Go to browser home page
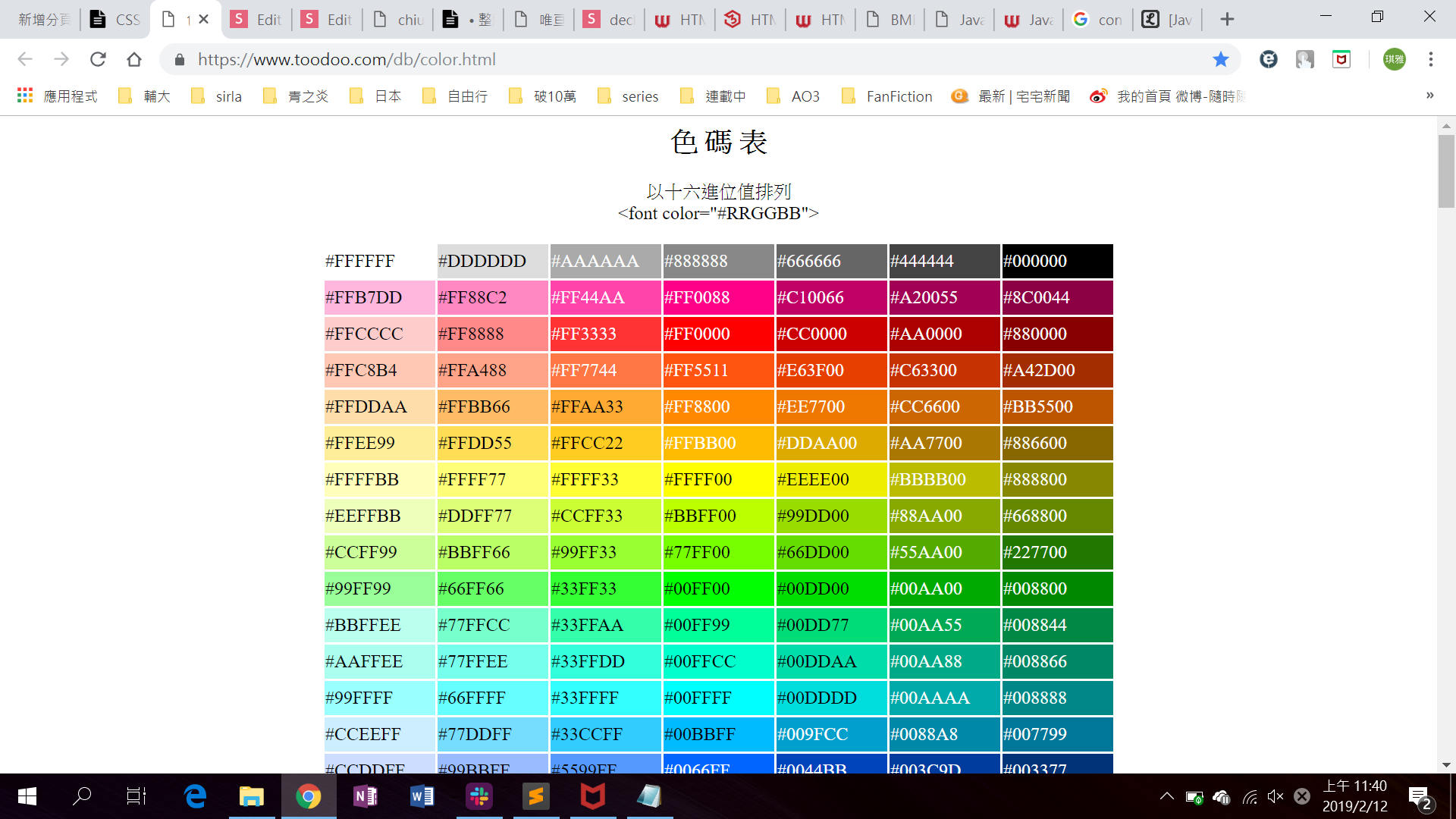The height and width of the screenshot is (819, 1456). 134,59
